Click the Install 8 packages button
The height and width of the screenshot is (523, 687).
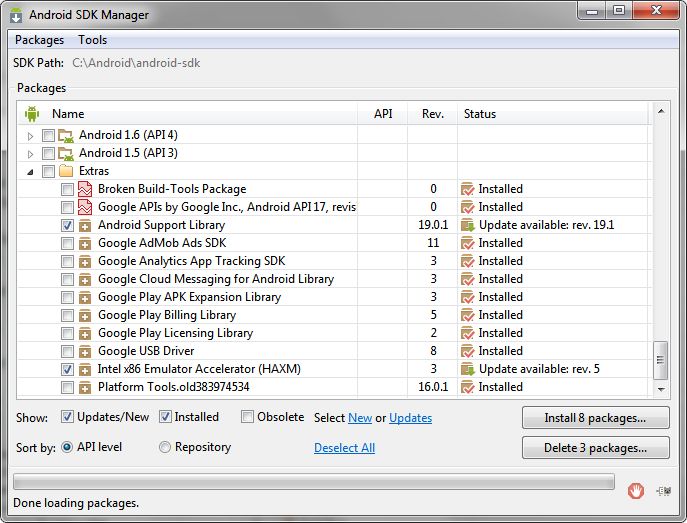pyautogui.click(x=595, y=418)
